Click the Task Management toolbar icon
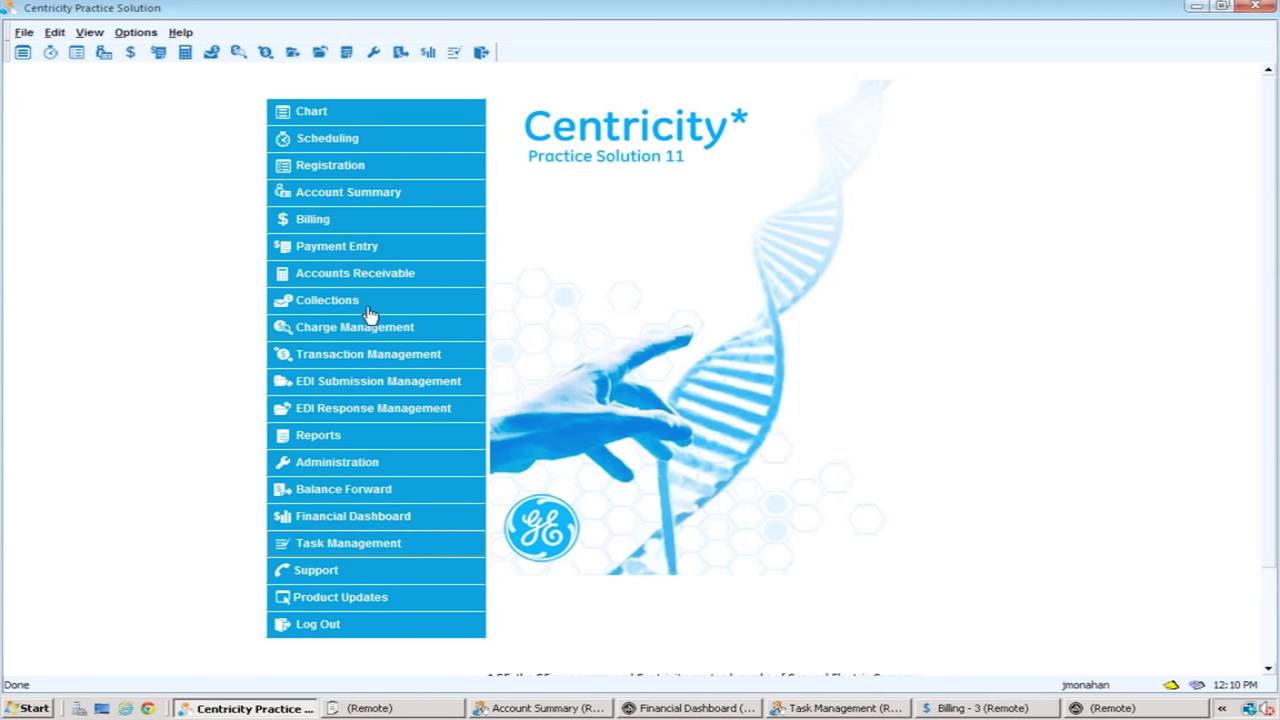 coord(455,52)
